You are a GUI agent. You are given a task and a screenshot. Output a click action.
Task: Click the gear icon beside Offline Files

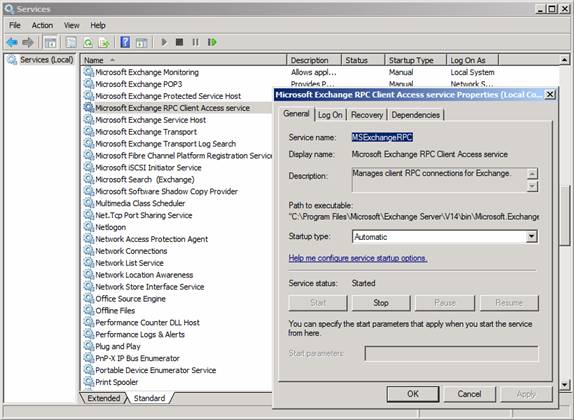[x=88, y=311]
